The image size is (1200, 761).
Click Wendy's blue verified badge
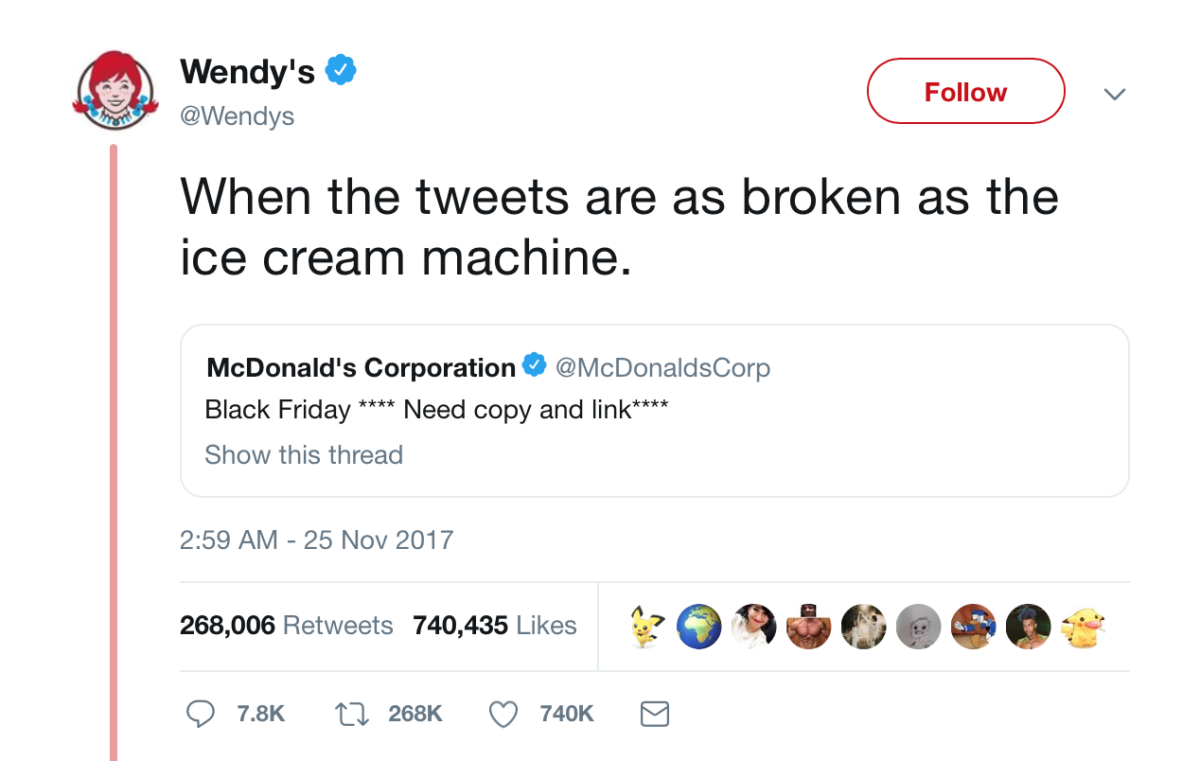coord(343,71)
